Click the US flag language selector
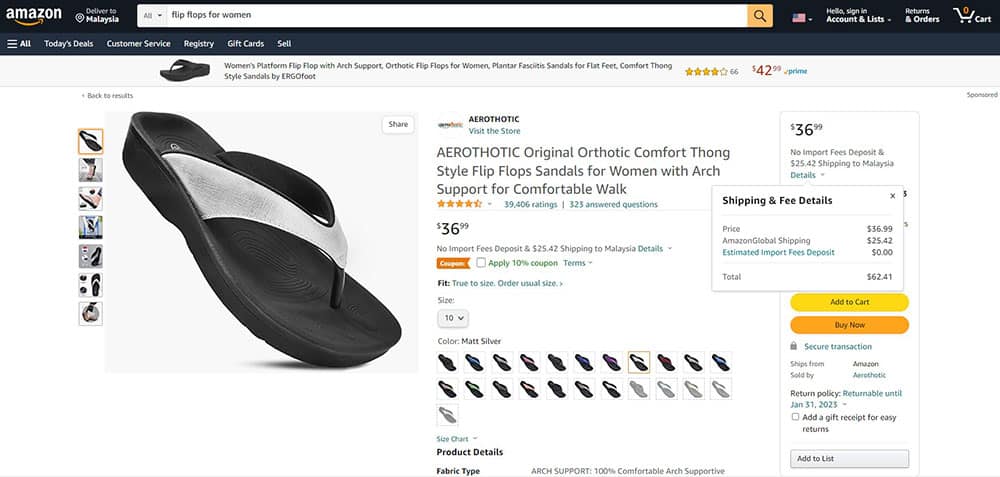This screenshot has width=1000, height=477. tap(802, 17)
